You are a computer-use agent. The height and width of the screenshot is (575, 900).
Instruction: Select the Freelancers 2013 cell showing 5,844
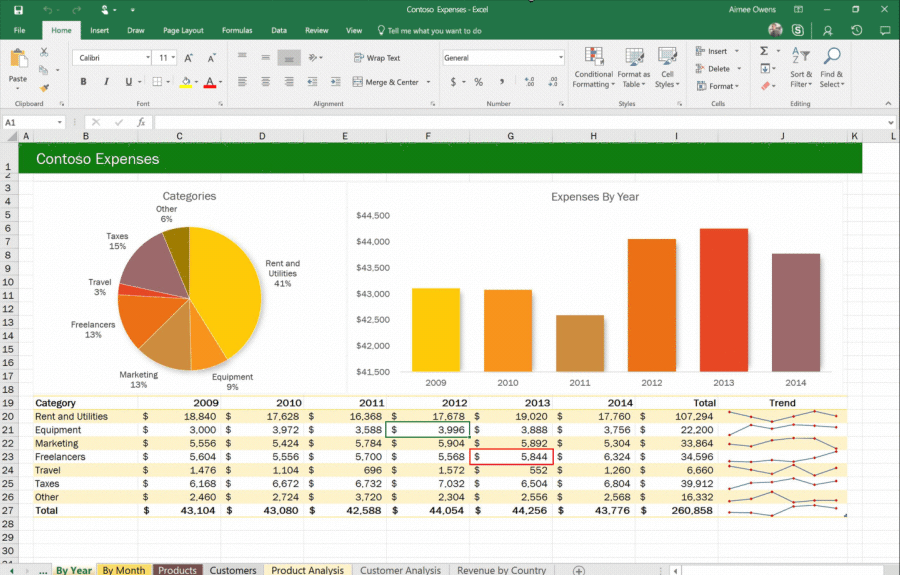(x=511, y=456)
